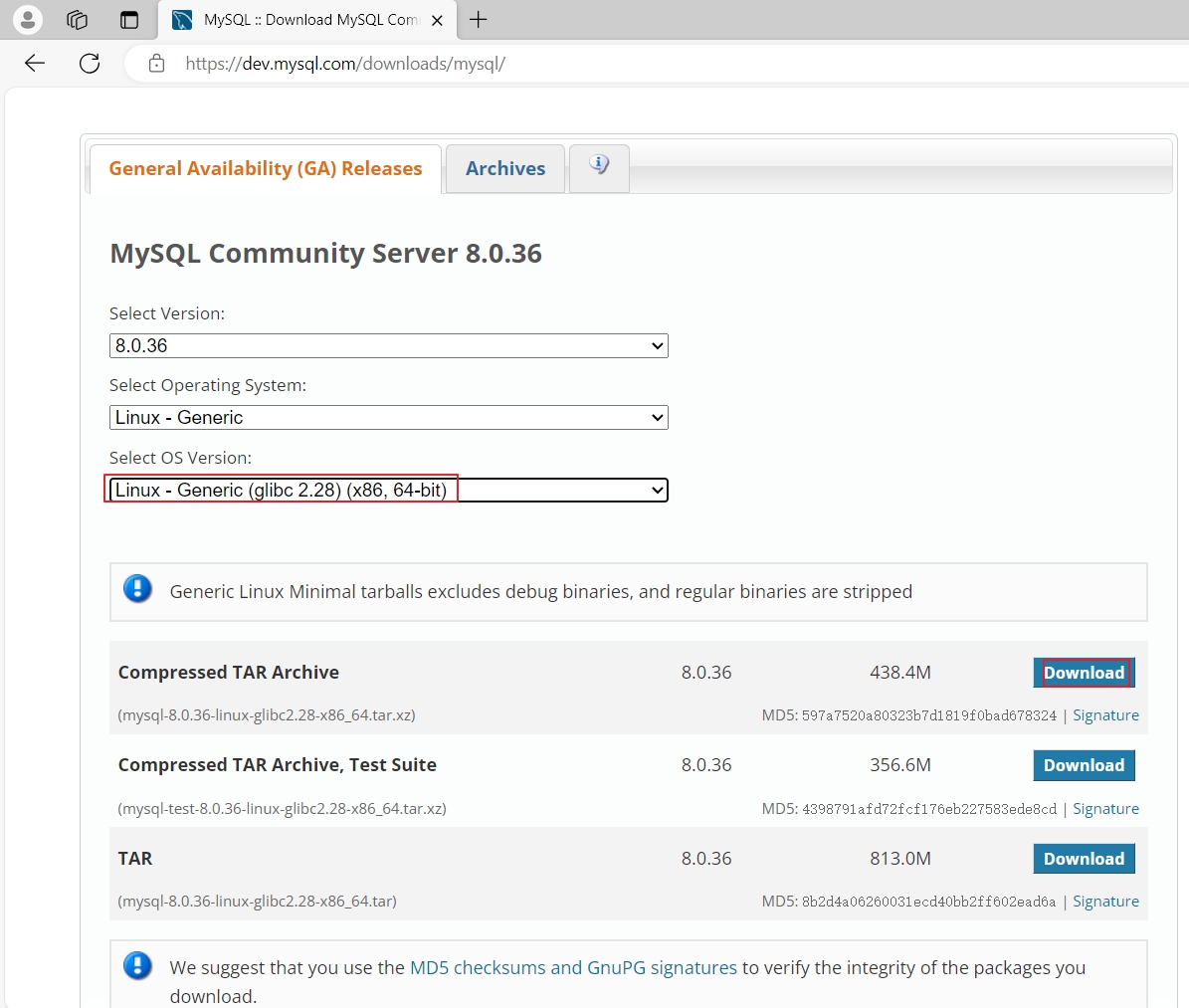This screenshot has width=1189, height=1008.
Task: Click the 356.6M size value
Action: [x=900, y=764]
